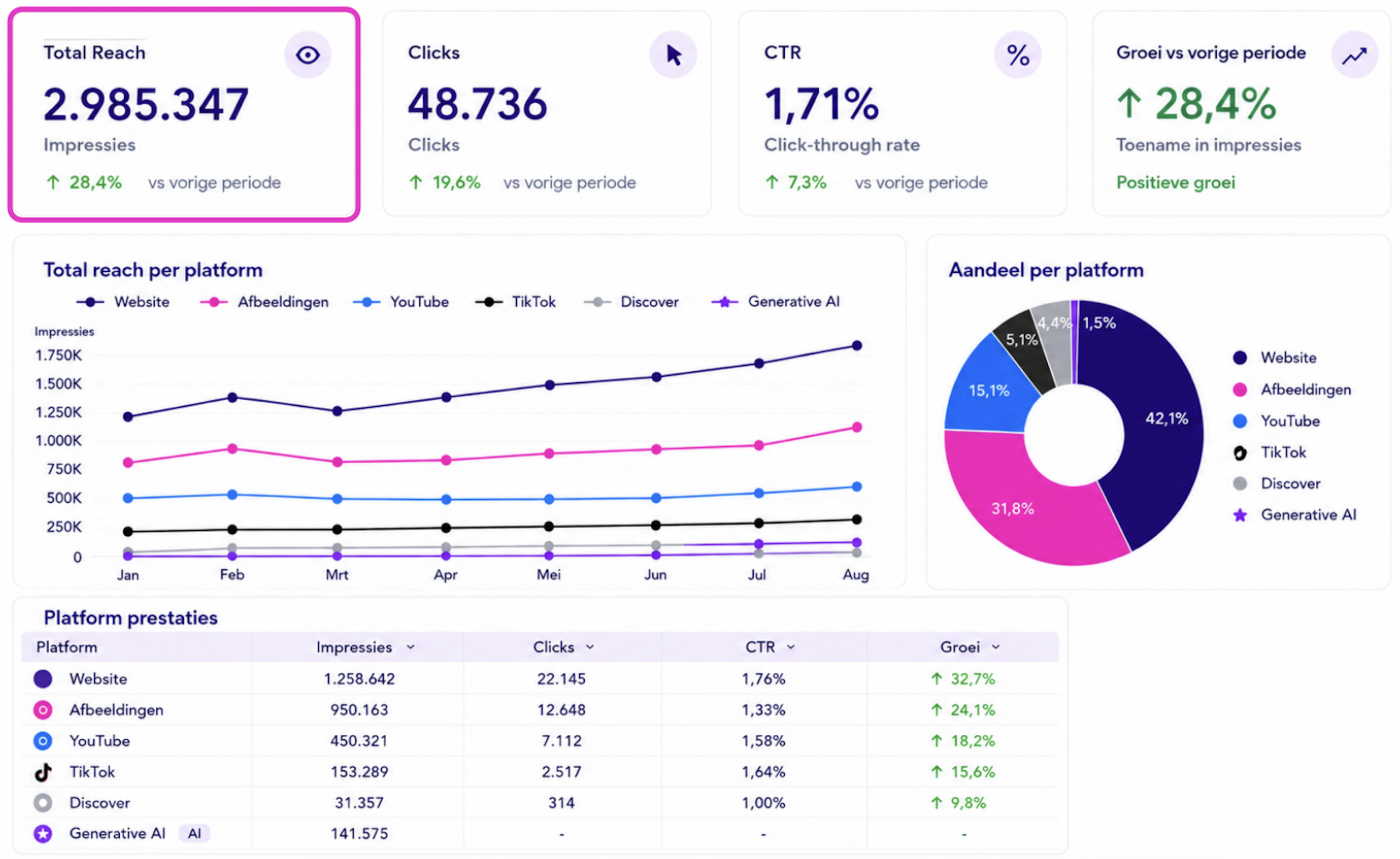Click the 24,1% growth value for Afbeeldingen
The image size is (1400, 859).
[x=973, y=710]
